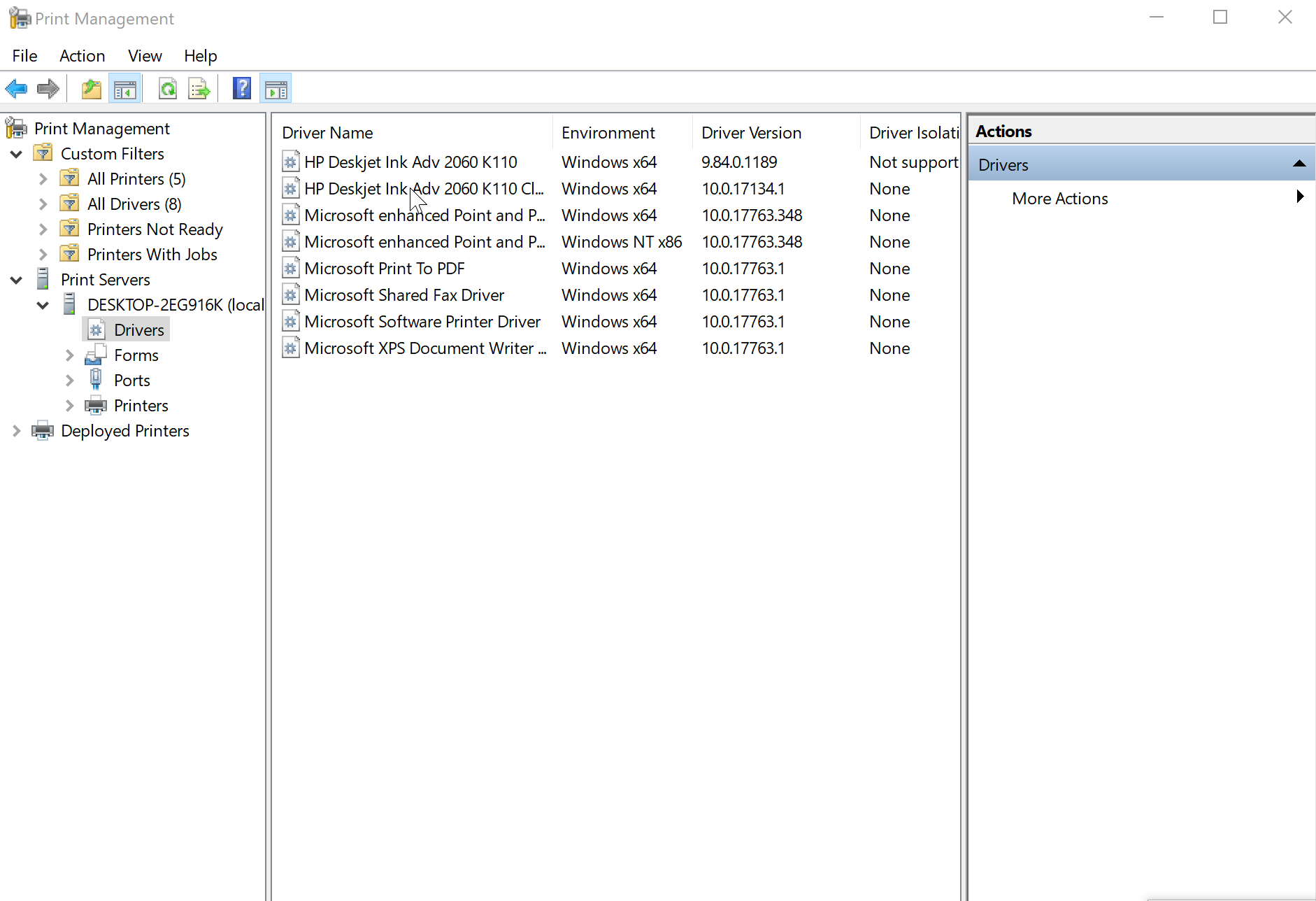Expand the Printers With Jobs filter
The height and width of the screenshot is (901, 1316).
tap(43, 255)
